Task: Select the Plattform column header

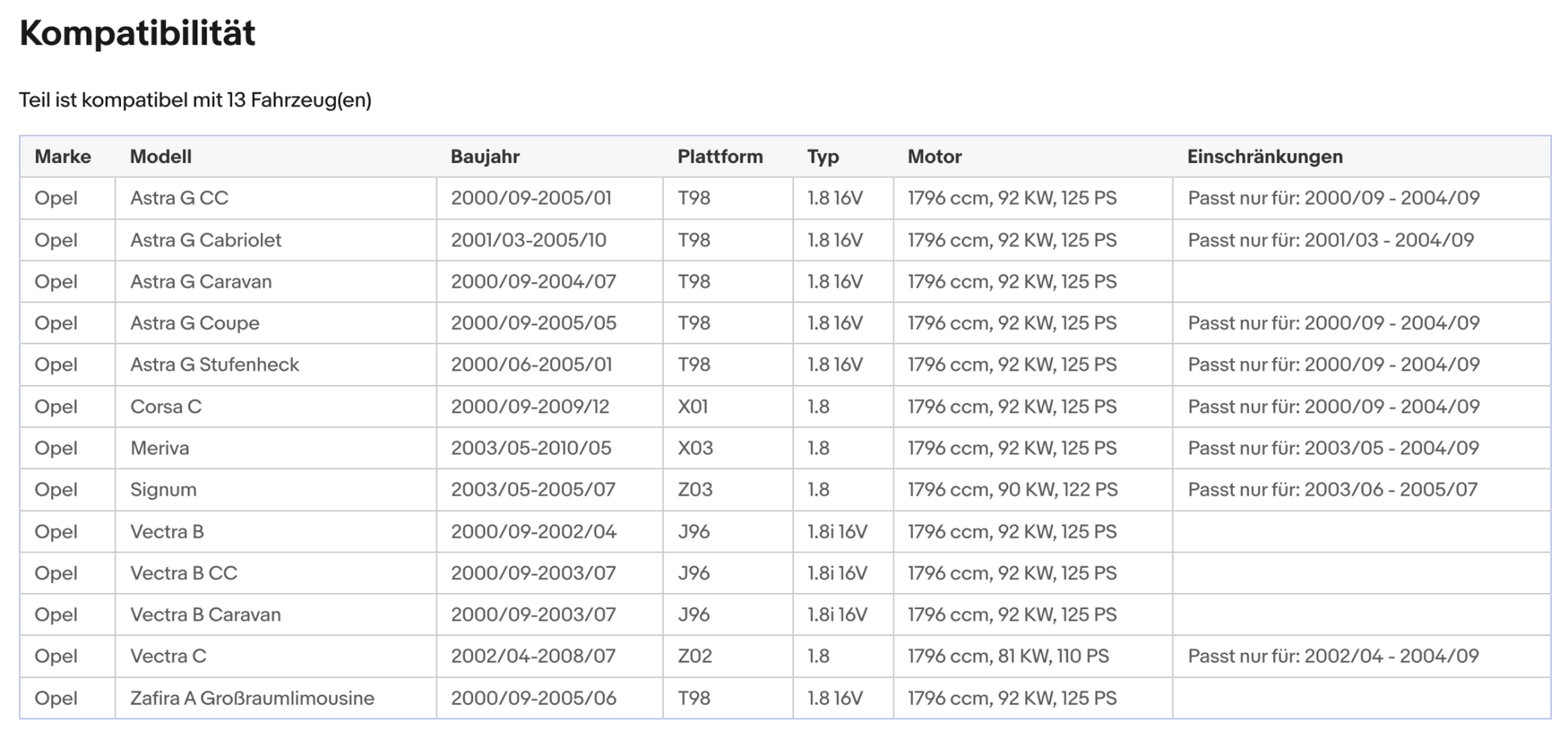Action: click(720, 156)
